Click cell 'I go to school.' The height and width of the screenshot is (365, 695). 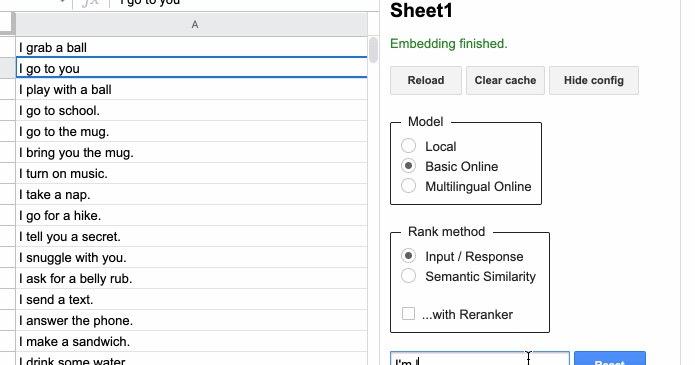point(192,110)
